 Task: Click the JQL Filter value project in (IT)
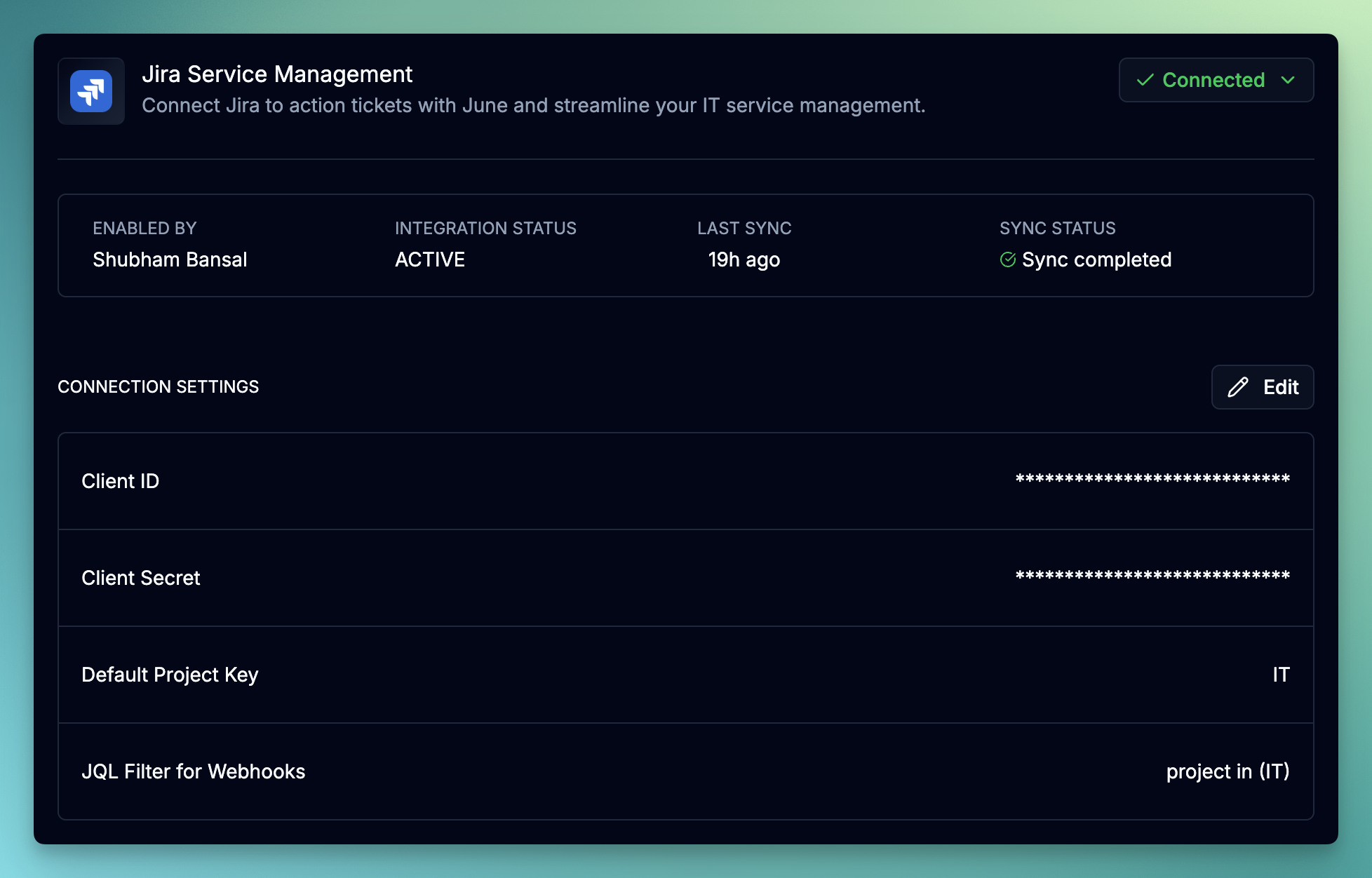(1228, 771)
